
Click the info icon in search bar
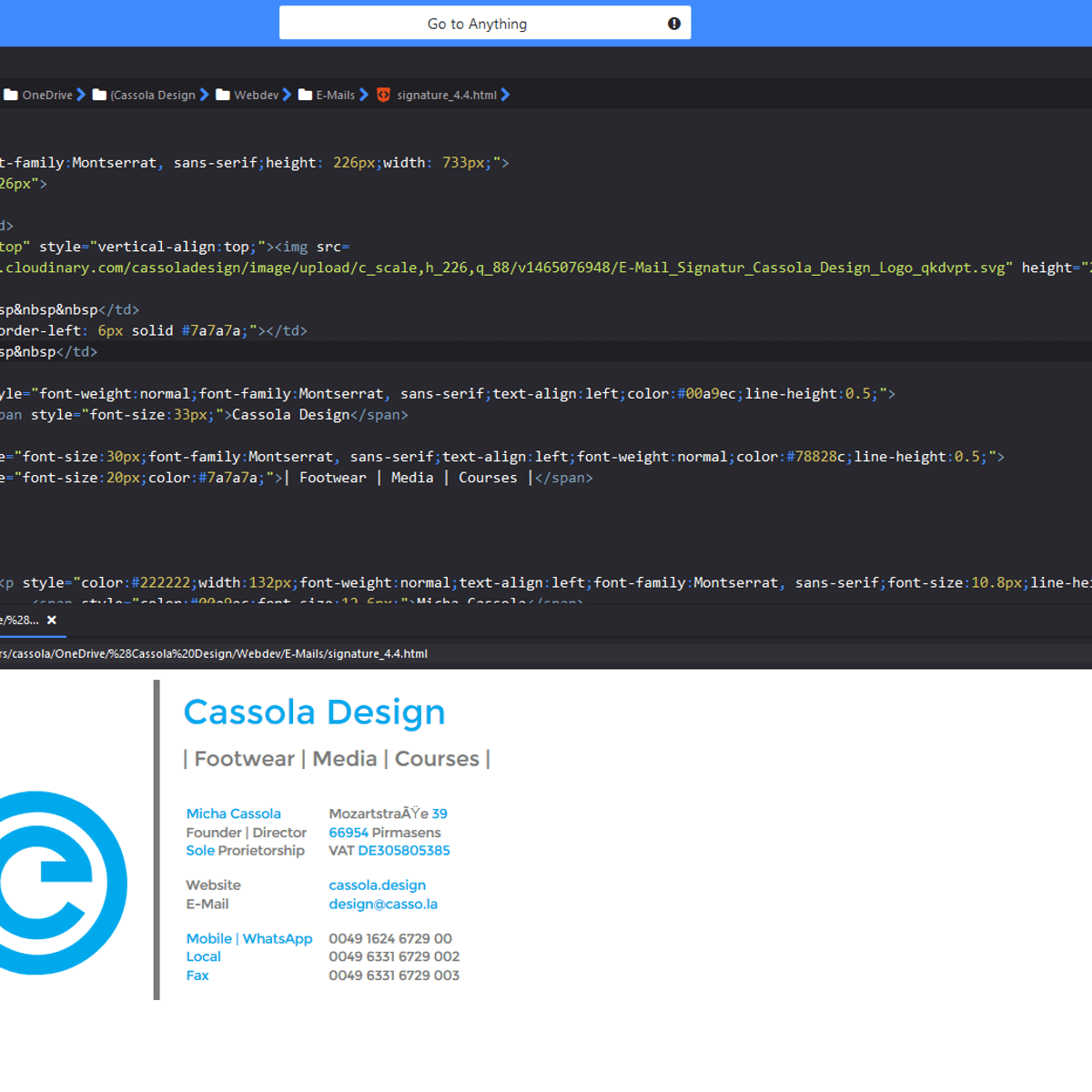(x=674, y=24)
